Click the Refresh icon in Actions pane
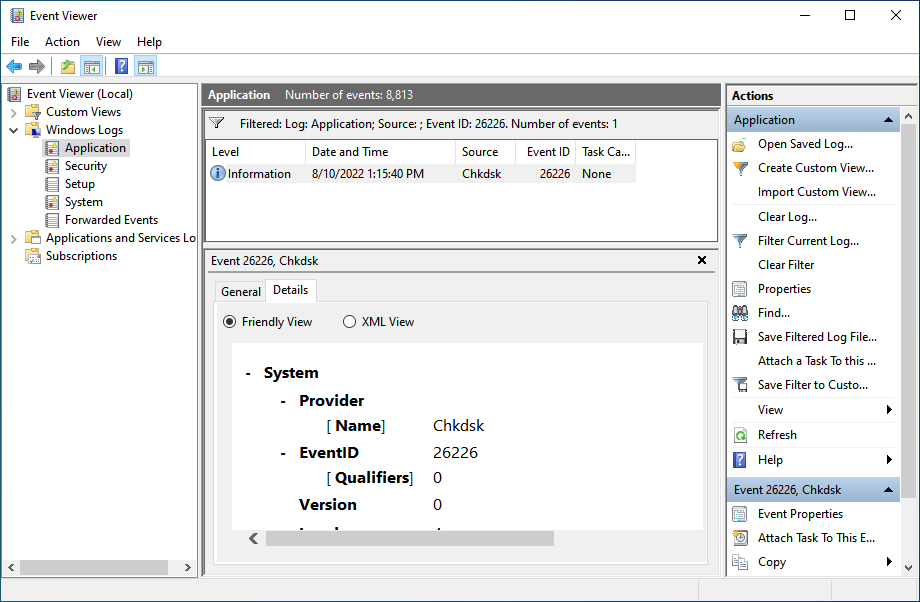Viewport: 920px width, 602px height. [x=740, y=435]
